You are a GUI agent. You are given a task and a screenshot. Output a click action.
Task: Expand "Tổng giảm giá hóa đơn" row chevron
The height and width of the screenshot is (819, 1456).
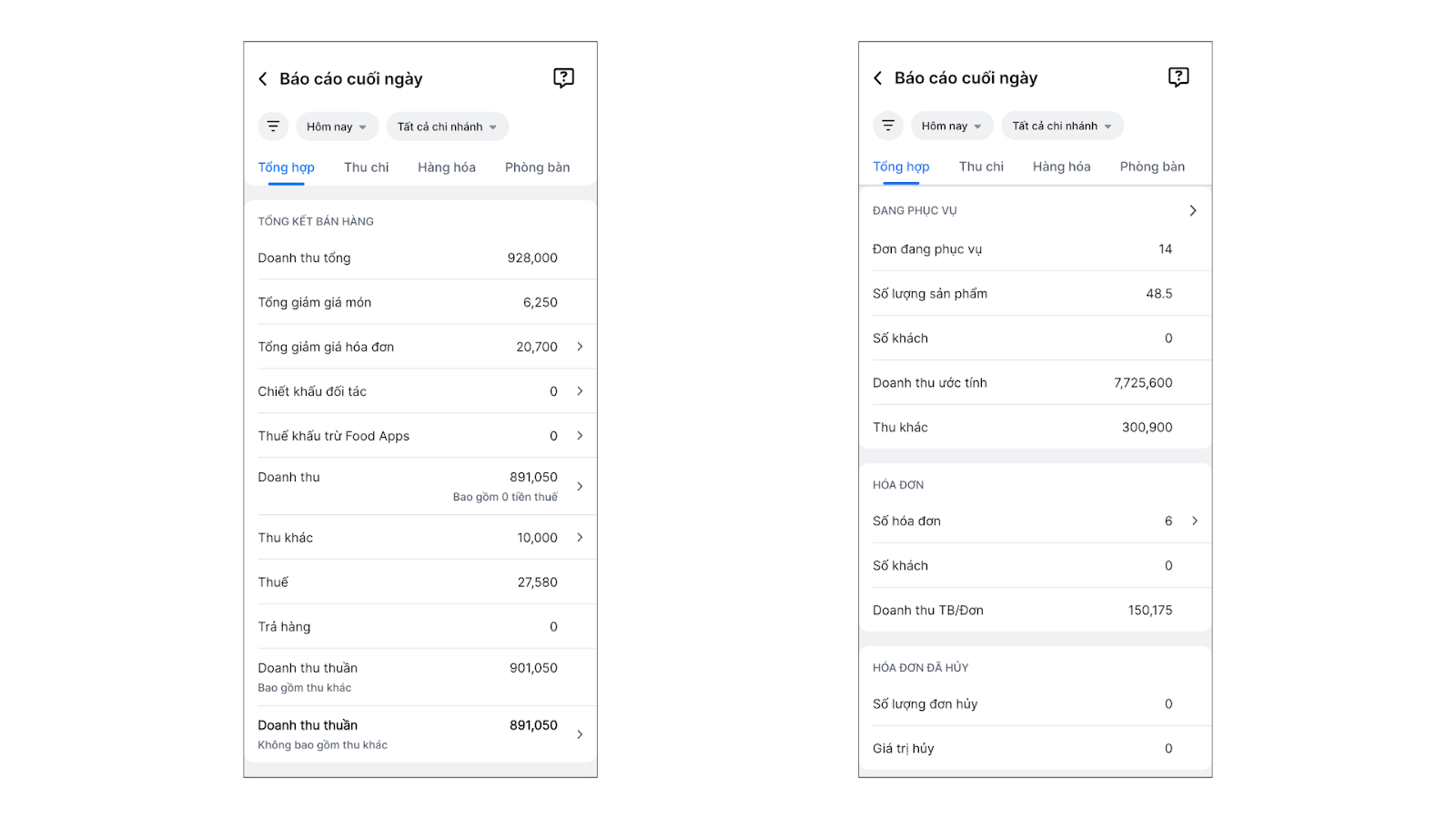point(580,347)
